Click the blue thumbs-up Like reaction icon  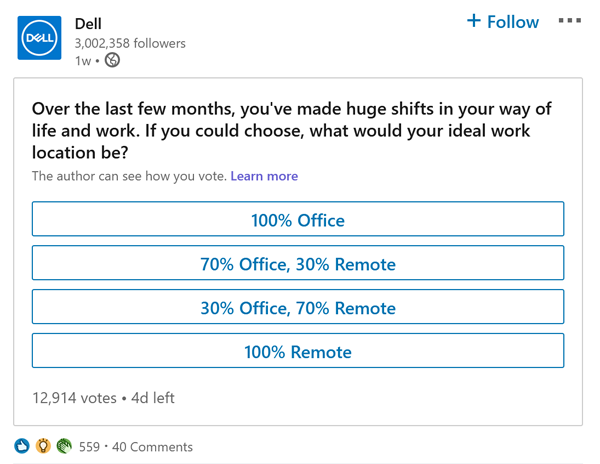(22, 446)
